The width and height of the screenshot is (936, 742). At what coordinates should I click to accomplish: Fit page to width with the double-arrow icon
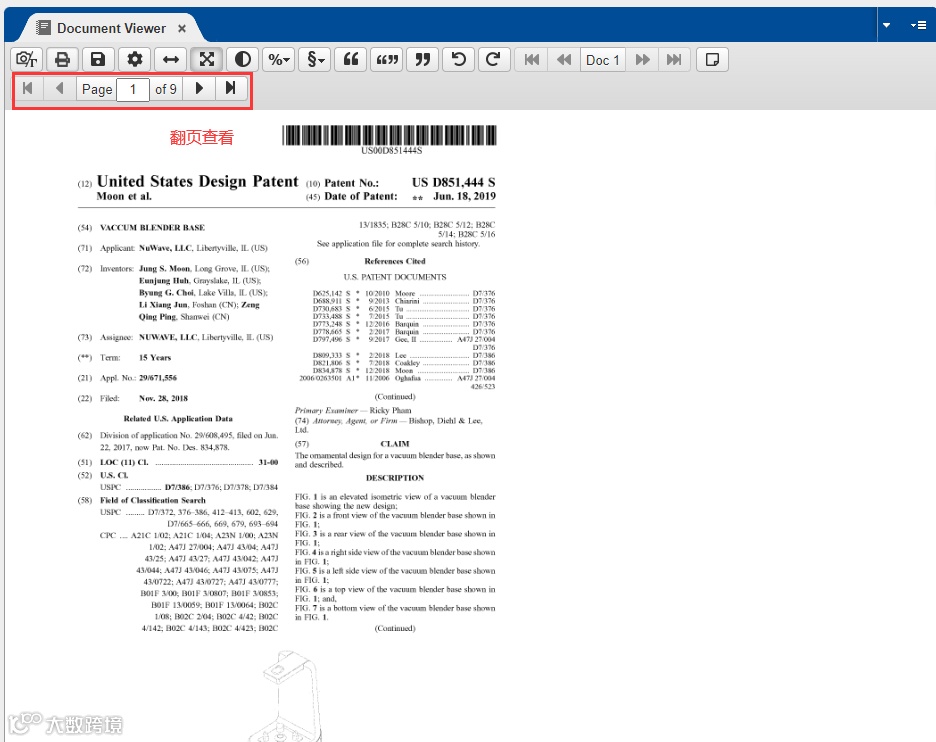point(171,60)
